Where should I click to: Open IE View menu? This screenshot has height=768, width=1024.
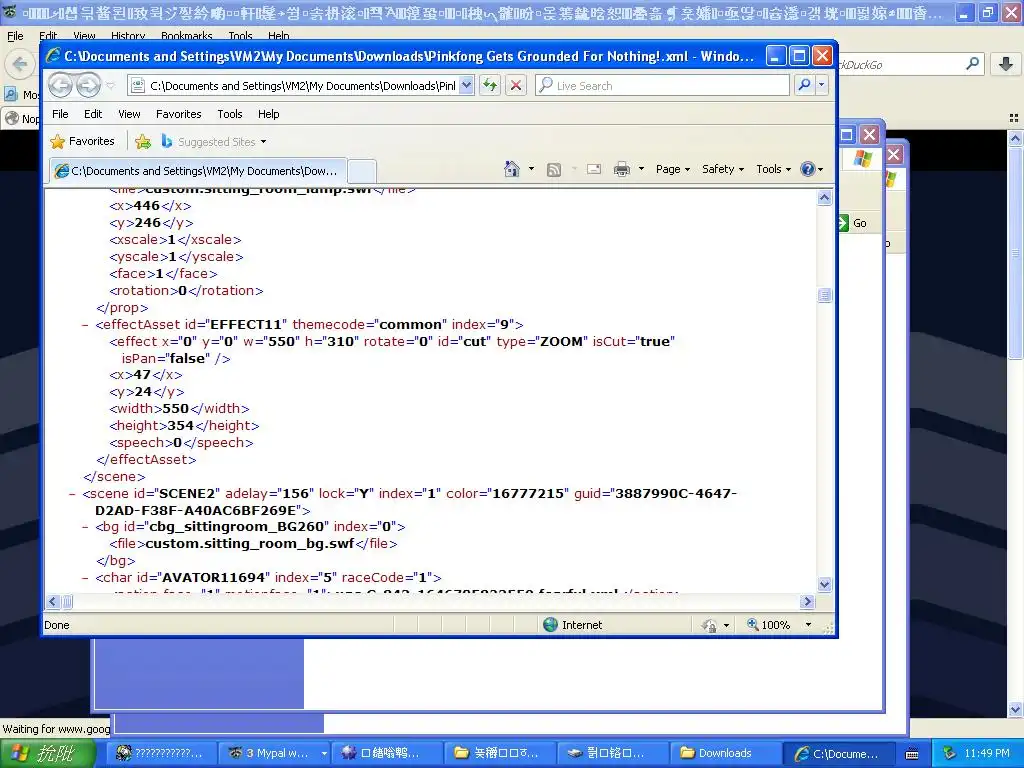point(129,114)
